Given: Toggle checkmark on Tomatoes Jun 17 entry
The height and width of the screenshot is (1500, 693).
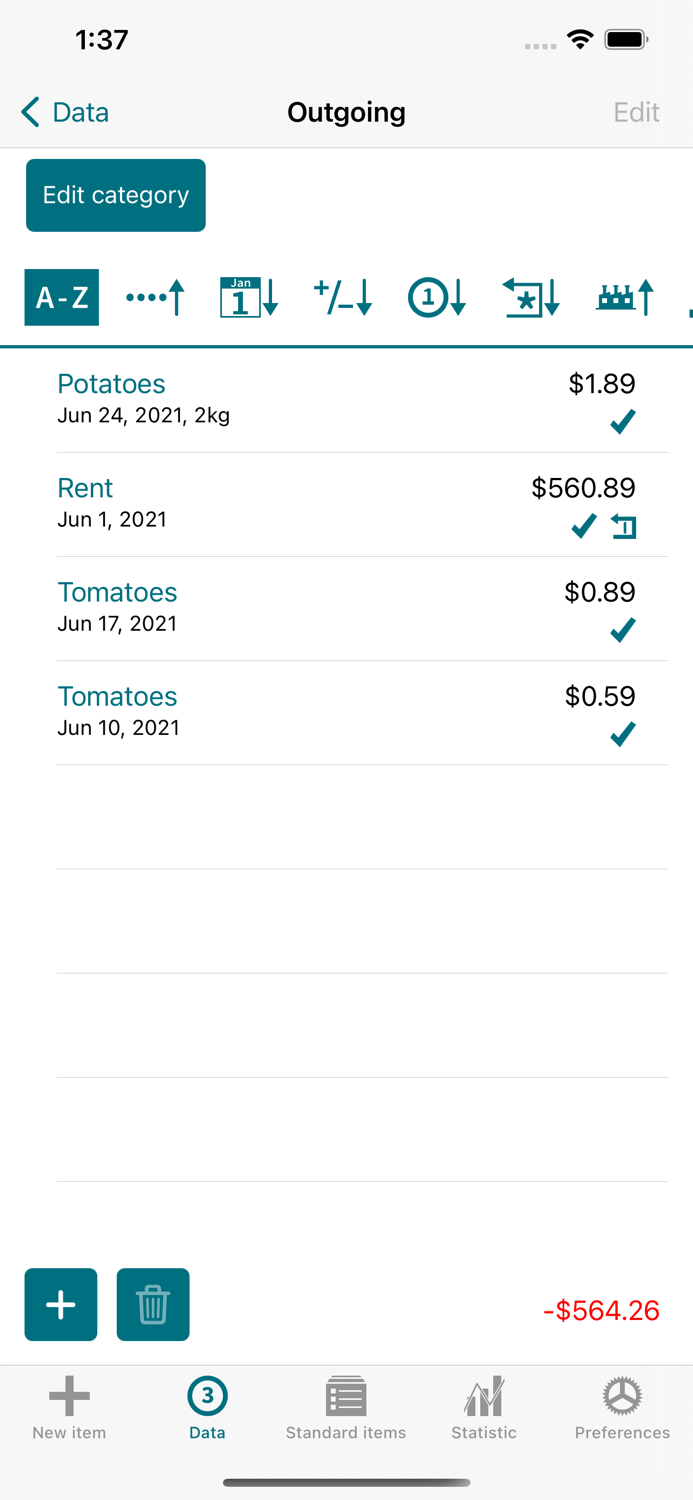Looking at the screenshot, I should point(623,630).
